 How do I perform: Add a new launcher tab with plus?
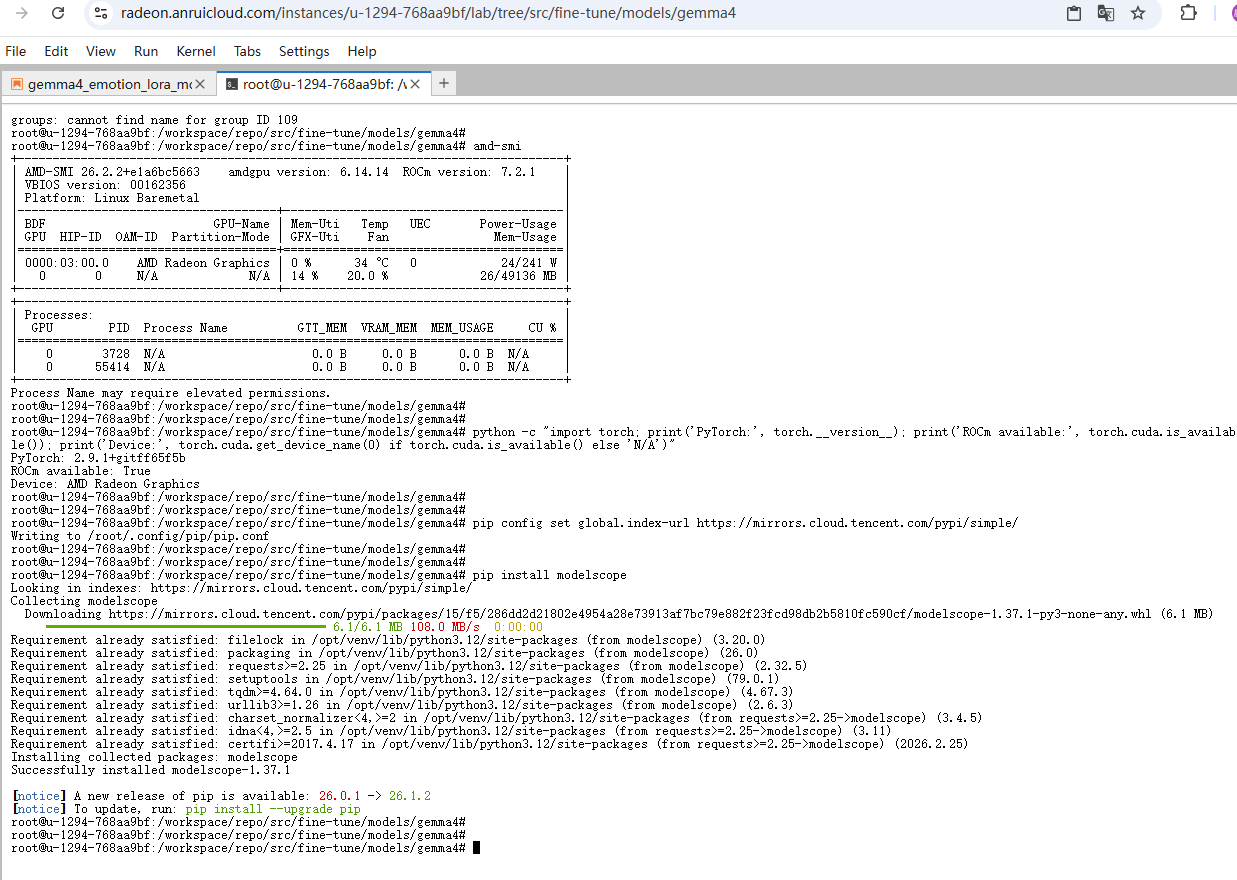click(444, 83)
